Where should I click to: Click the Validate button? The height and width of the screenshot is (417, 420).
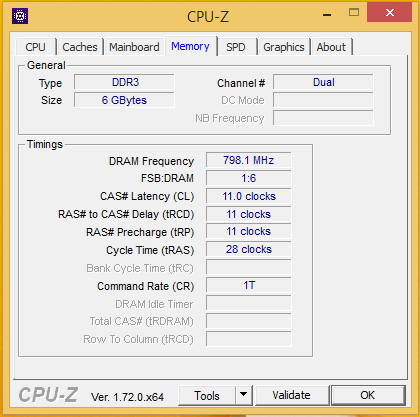click(x=292, y=395)
